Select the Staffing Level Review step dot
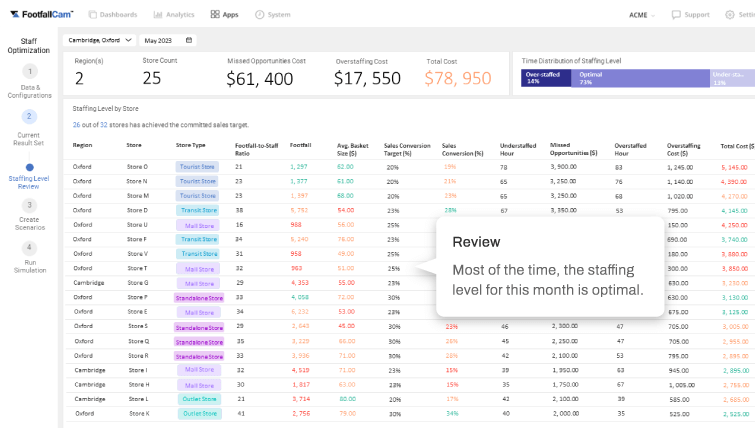The image size is (755, 428). 29,168
